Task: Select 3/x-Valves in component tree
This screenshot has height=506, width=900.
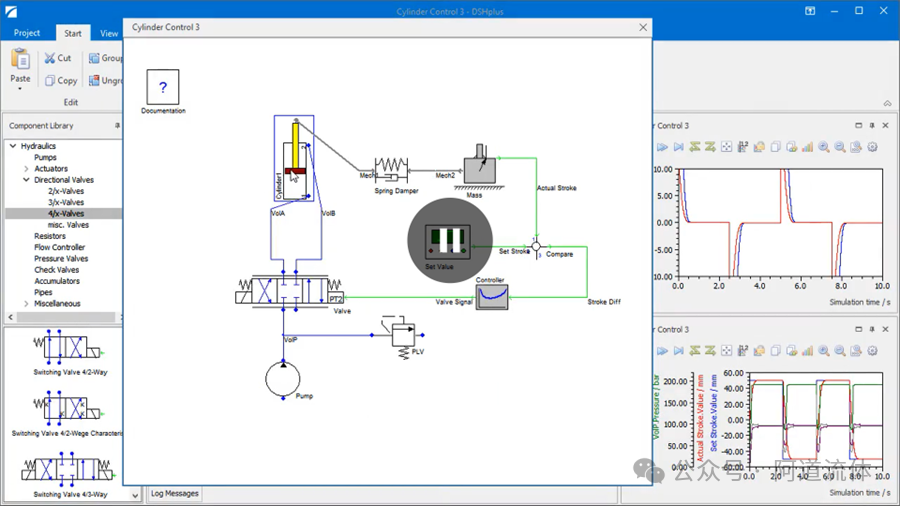Action: [x=66, y=202]
